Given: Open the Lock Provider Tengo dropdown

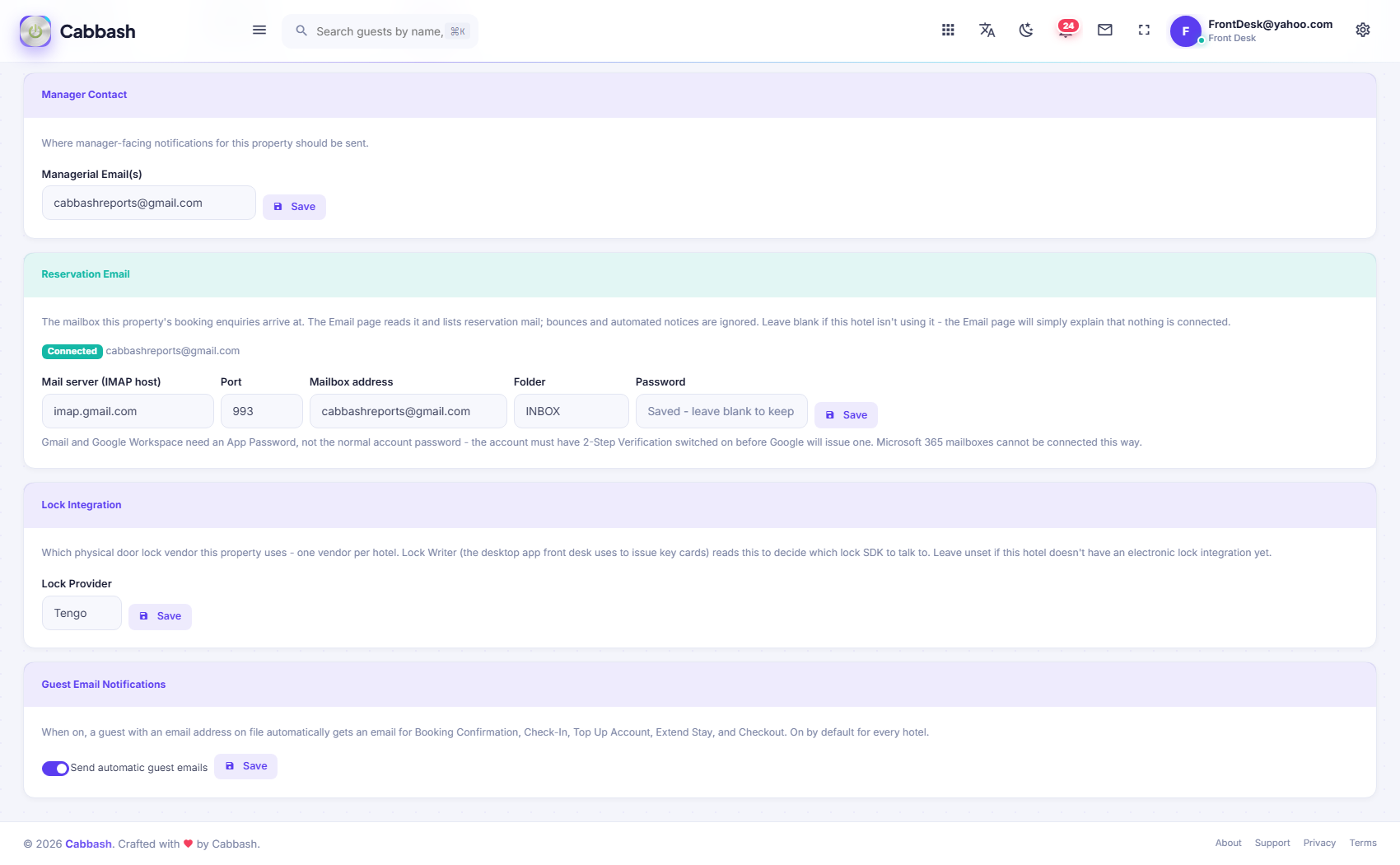Looking at the screenshot, I should (x=82, y=613).
